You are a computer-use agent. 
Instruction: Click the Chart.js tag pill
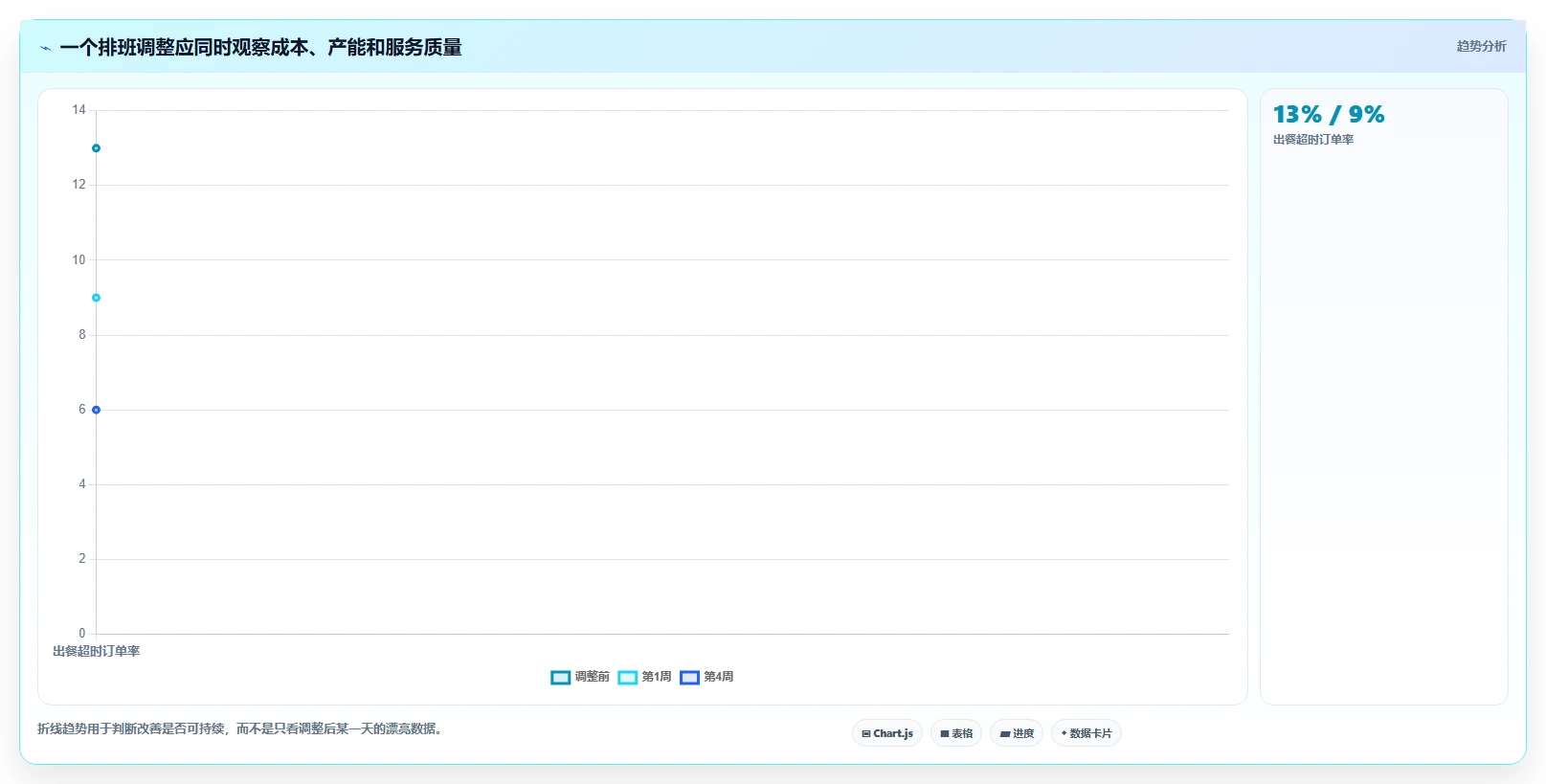pos(887,733)
